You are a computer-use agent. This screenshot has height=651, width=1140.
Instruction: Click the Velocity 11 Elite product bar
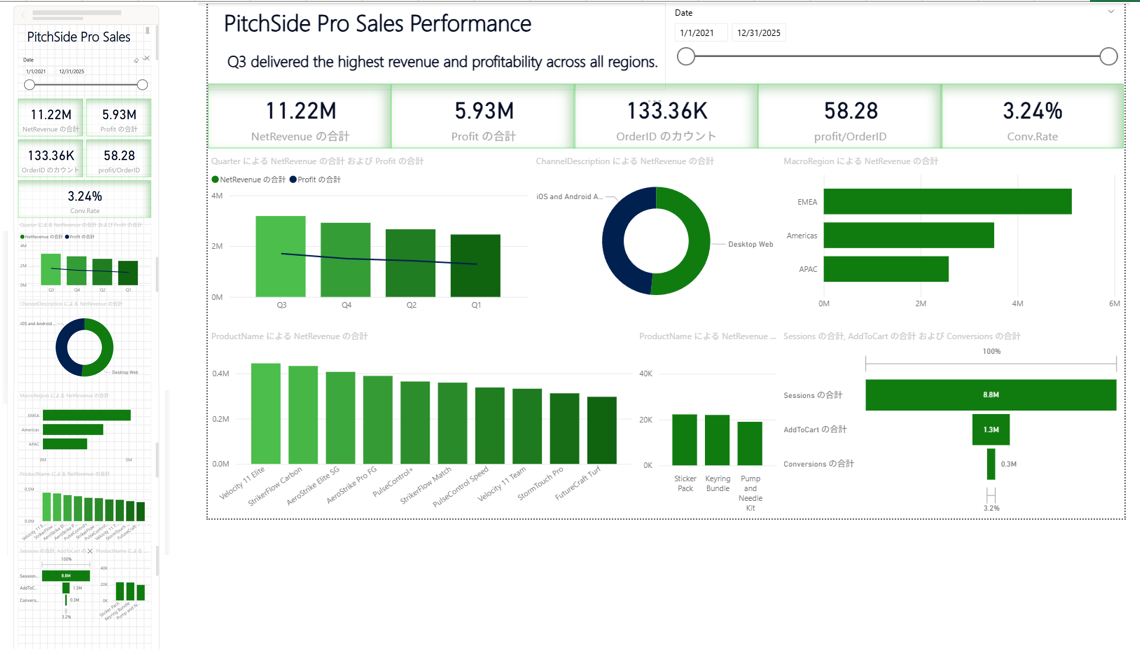click(265, 413)
